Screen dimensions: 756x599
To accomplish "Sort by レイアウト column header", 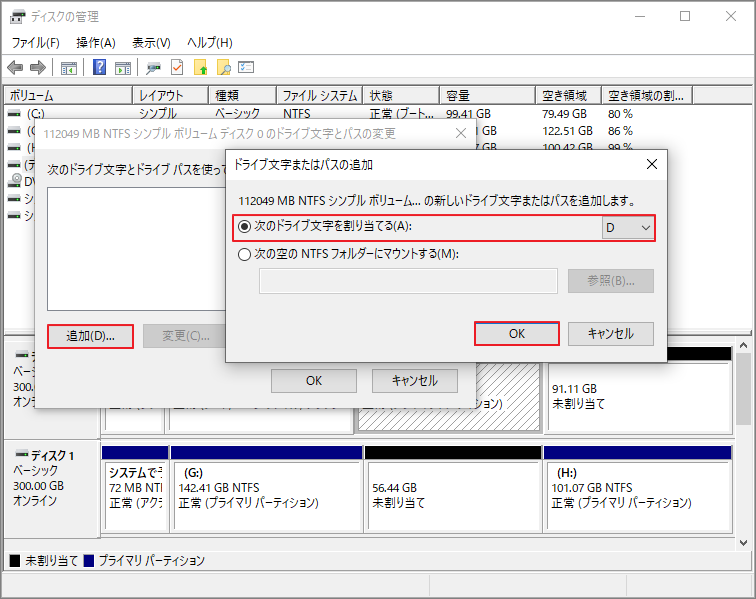I will (170, 95).
